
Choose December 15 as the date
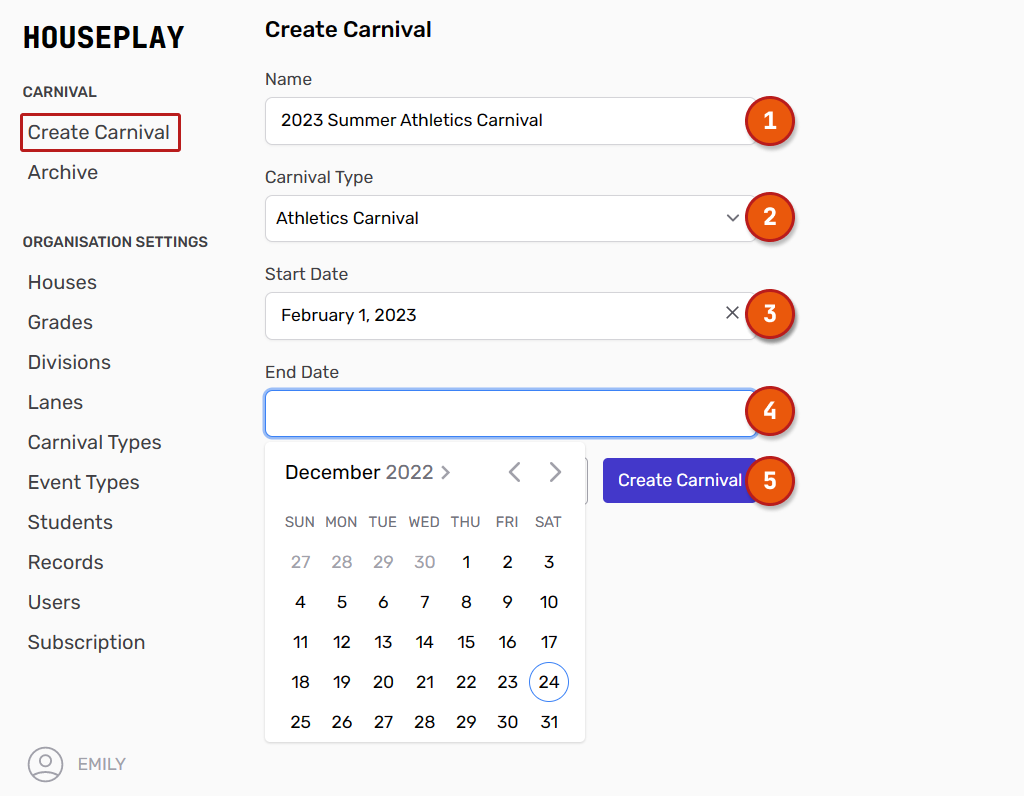click(x=466, y=642)
